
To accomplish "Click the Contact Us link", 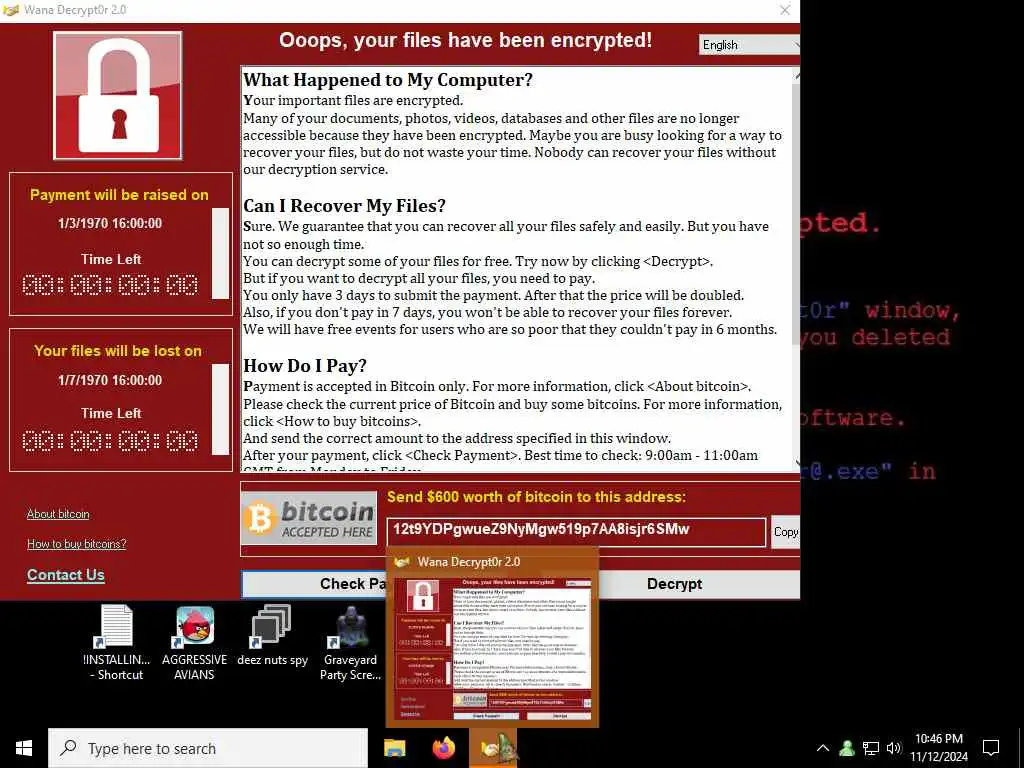I will pos(65,575).
